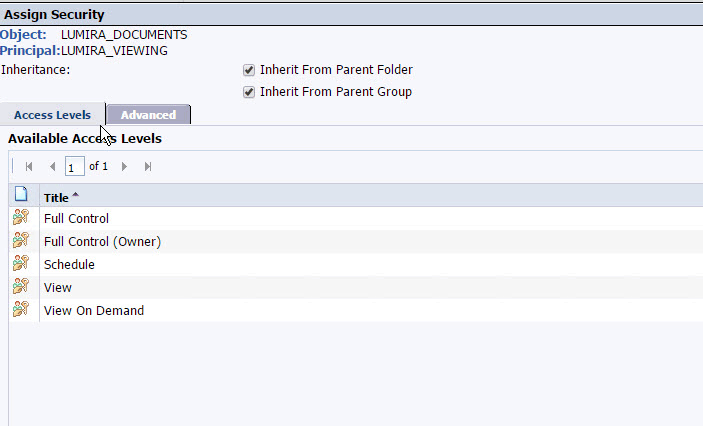Click the View On Demand row icon
This screenshot has width=703, height=426.
(21, 310)
